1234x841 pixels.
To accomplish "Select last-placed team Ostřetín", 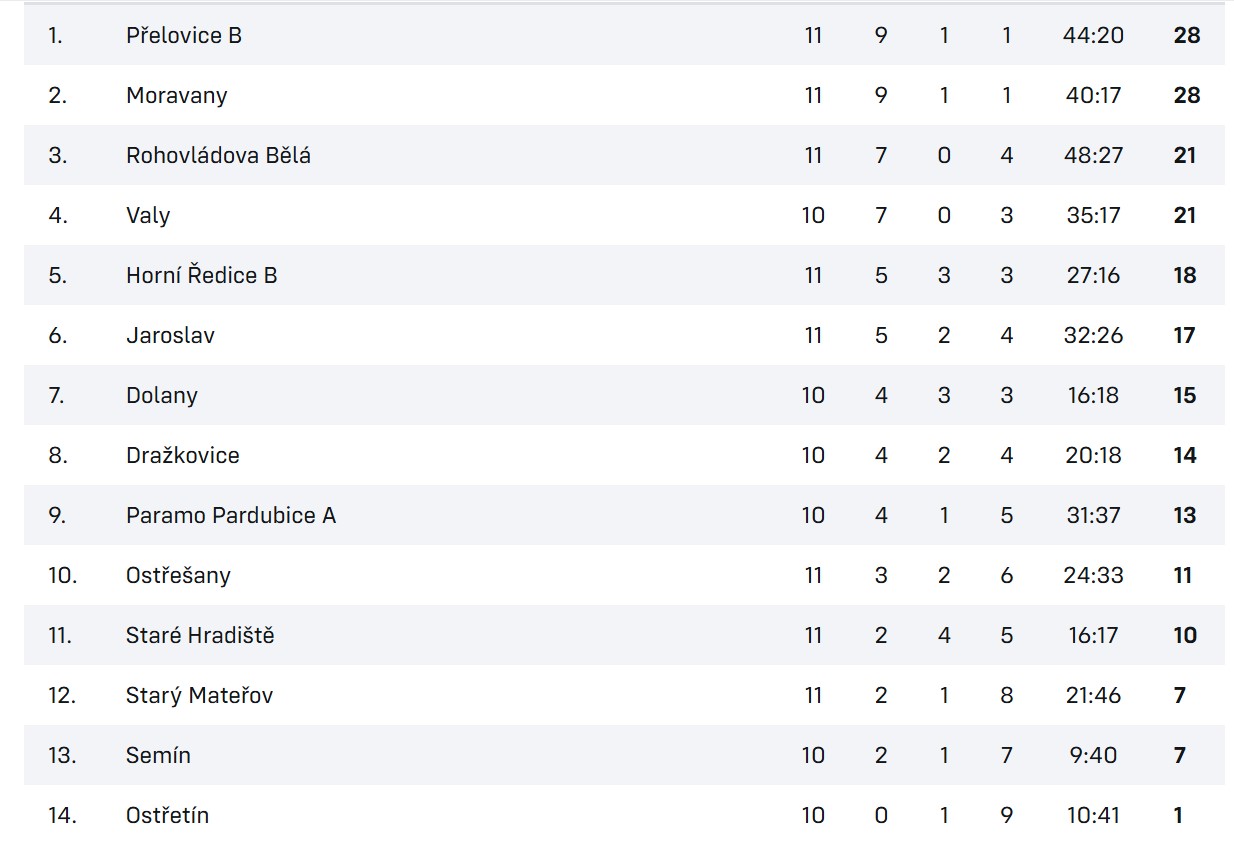I will [x=168, y=815].
